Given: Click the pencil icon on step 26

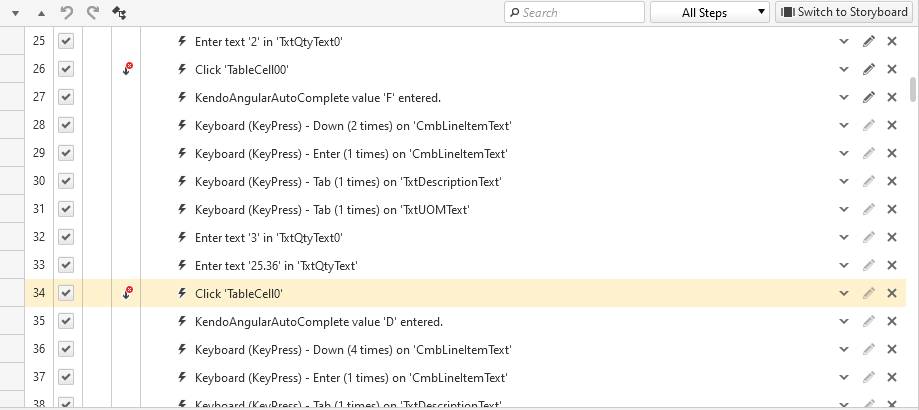Looking at the screenshot, I should pyautogui.click(x=868, y=69).
